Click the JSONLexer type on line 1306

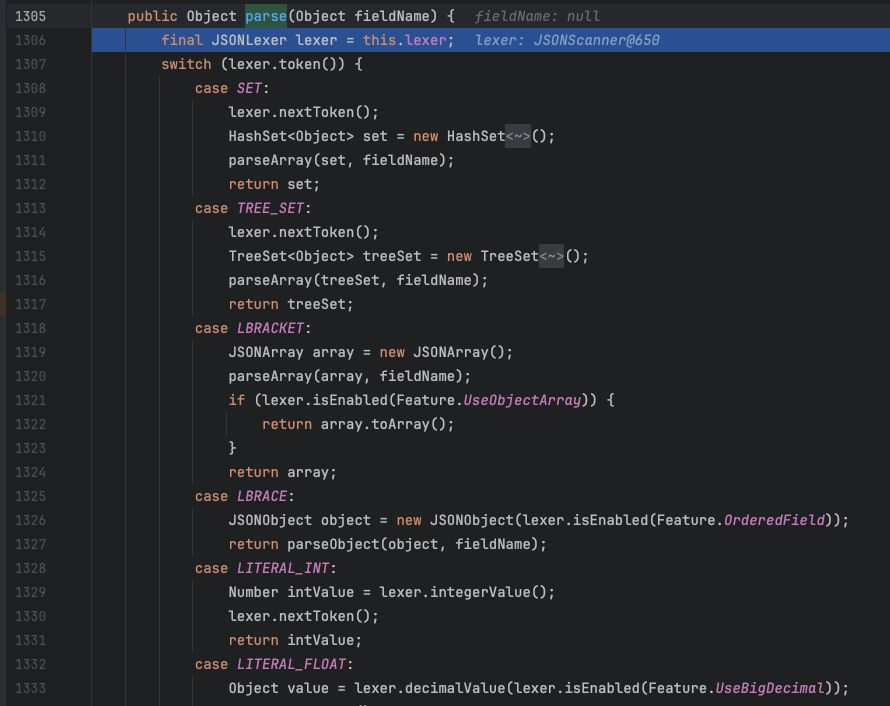tap(244, 40)
